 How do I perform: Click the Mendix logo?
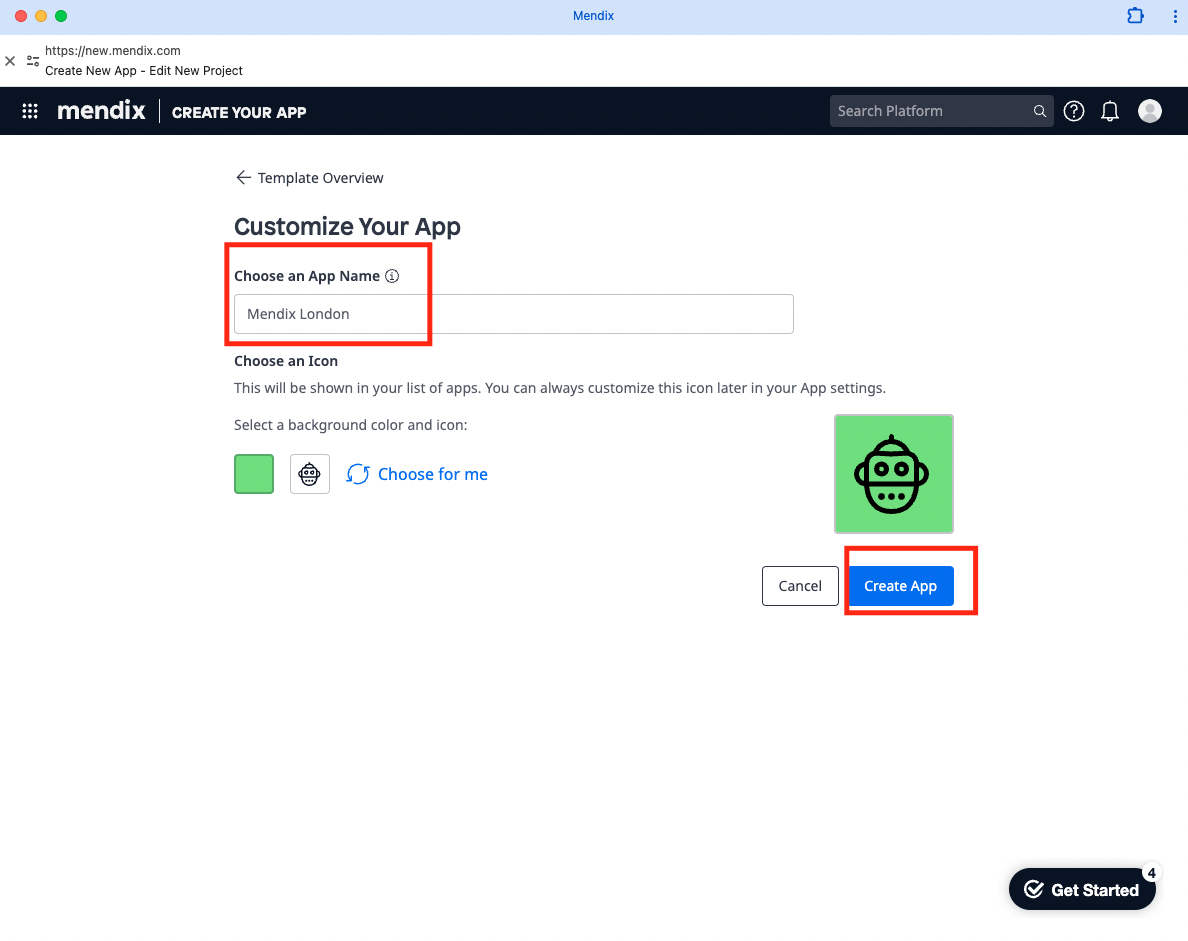(101, 111)
